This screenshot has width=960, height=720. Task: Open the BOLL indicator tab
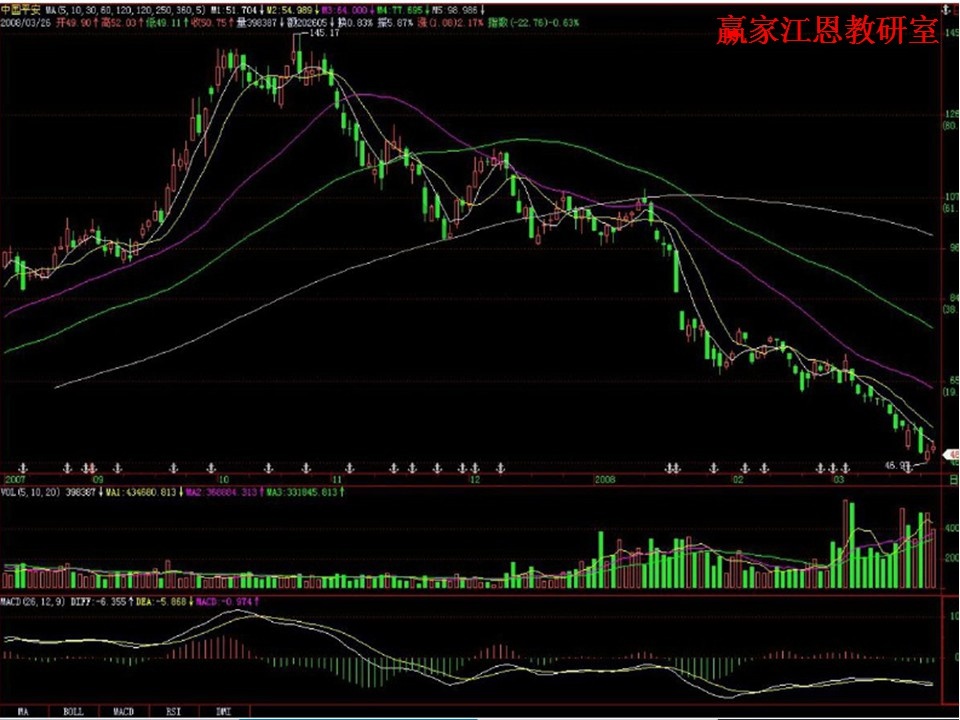click(73, 711)
